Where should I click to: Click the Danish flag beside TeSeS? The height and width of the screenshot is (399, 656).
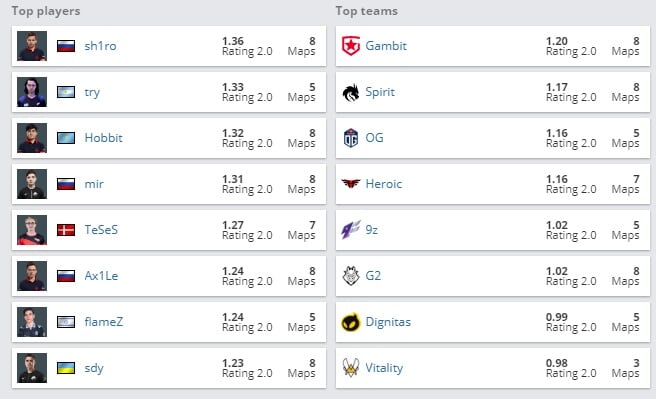coord(66,230)
